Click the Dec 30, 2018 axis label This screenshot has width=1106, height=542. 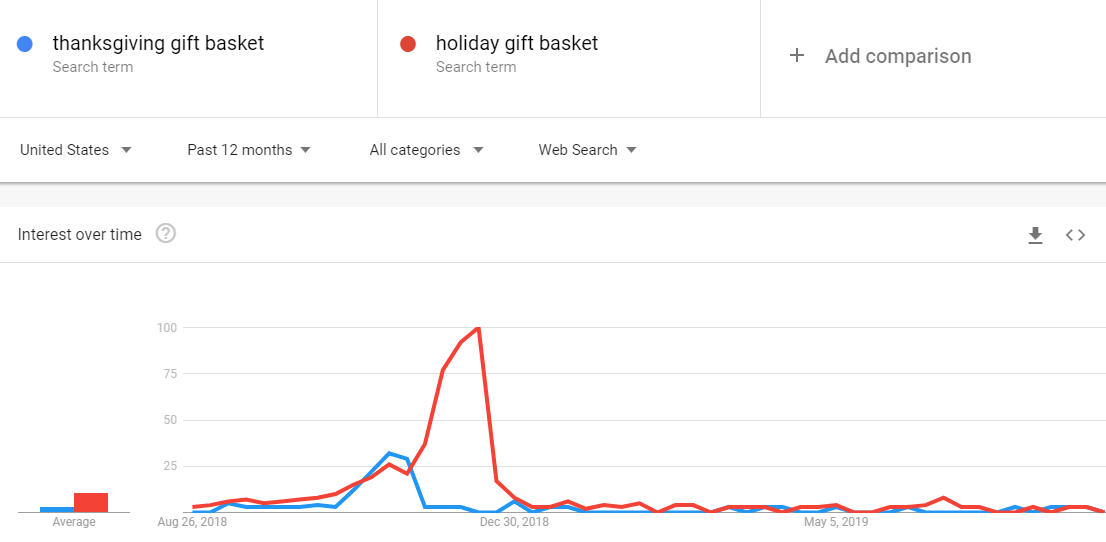[514, 521]
